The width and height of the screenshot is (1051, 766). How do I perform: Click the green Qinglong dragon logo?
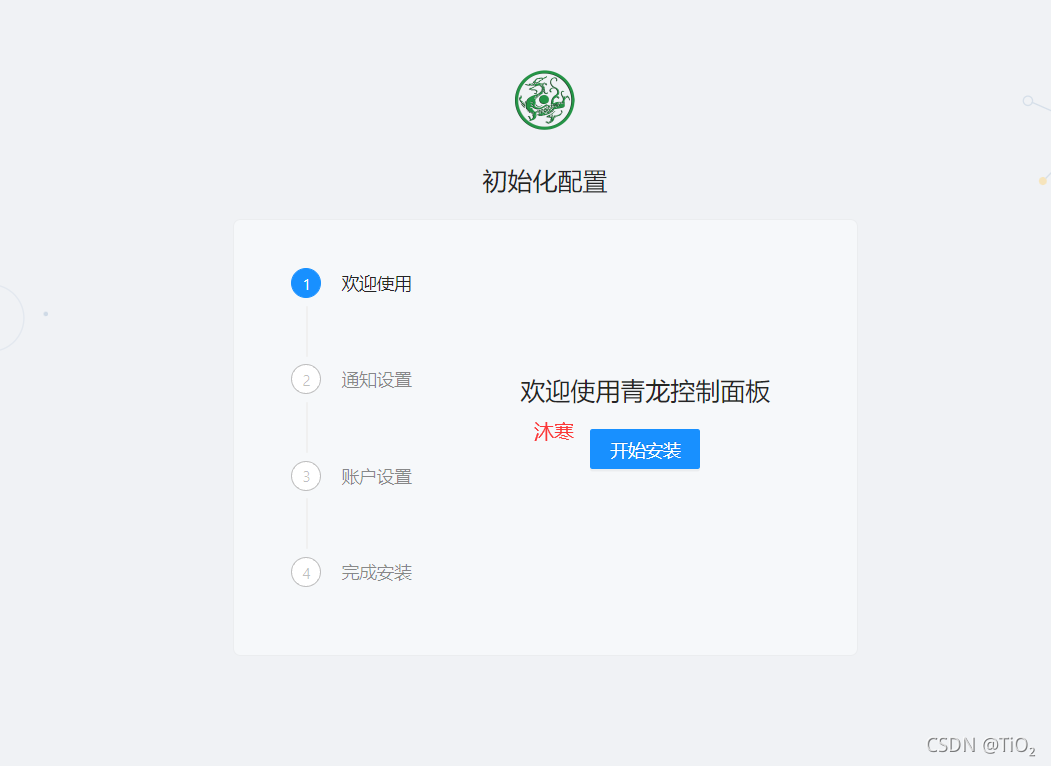(x=544, y=100)
